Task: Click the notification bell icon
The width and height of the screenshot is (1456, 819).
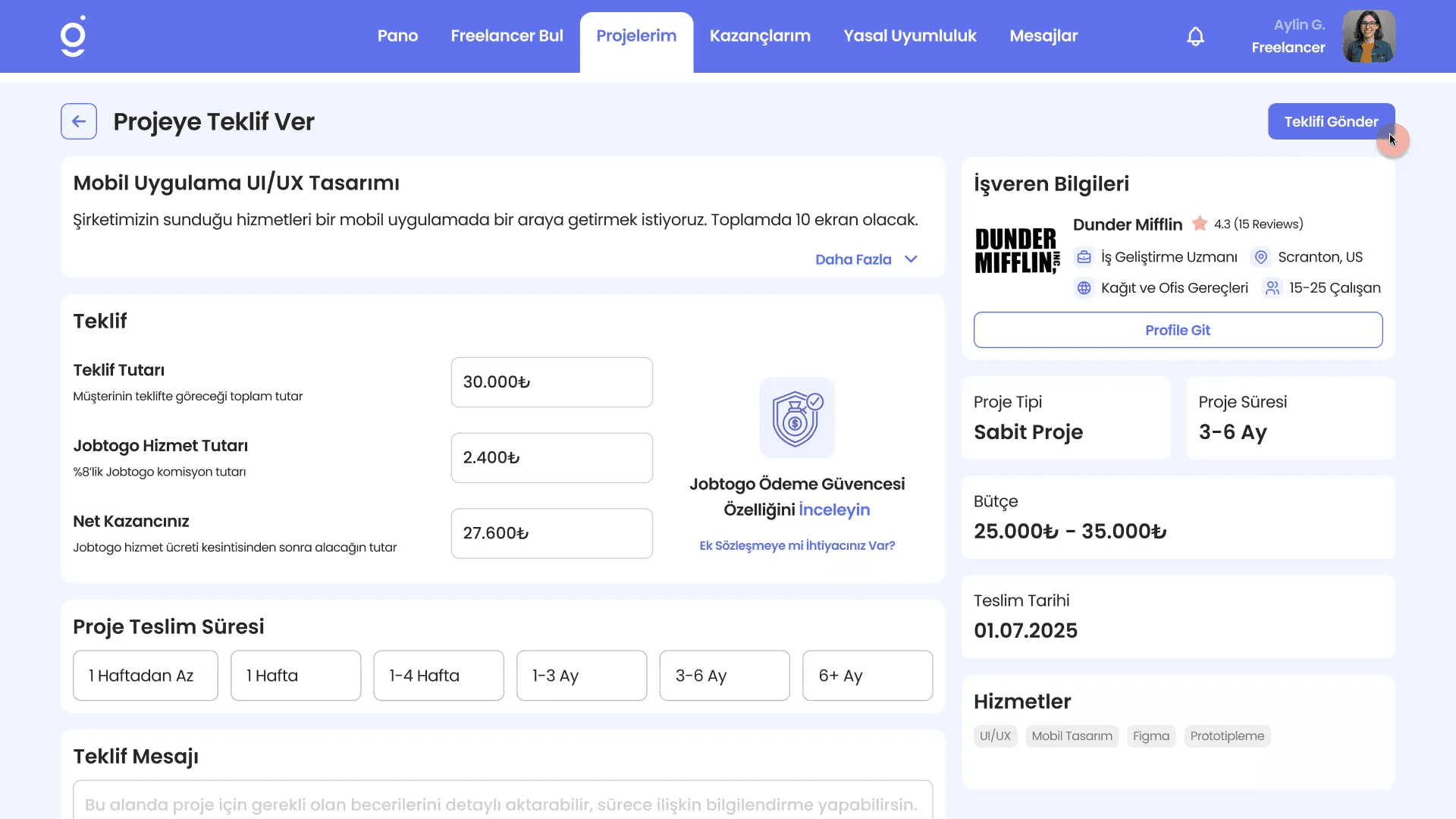Action: pyautogui.click(x=1195, y=36)
